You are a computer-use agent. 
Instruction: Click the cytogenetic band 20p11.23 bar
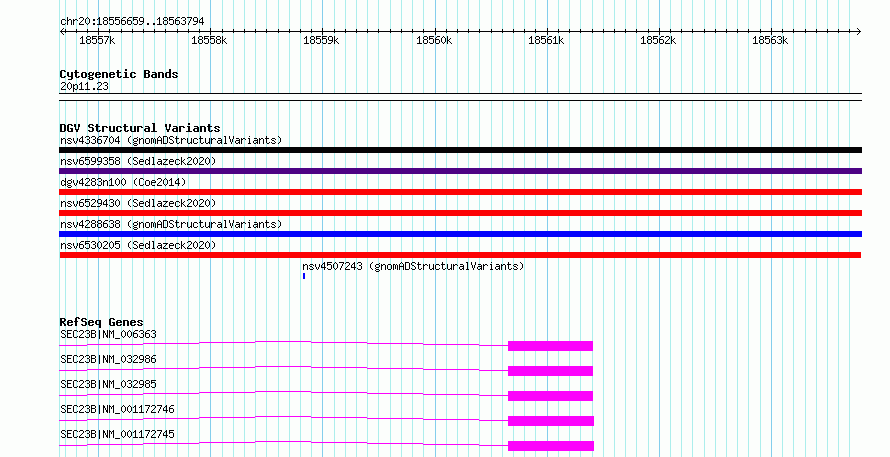pos(460,97)
